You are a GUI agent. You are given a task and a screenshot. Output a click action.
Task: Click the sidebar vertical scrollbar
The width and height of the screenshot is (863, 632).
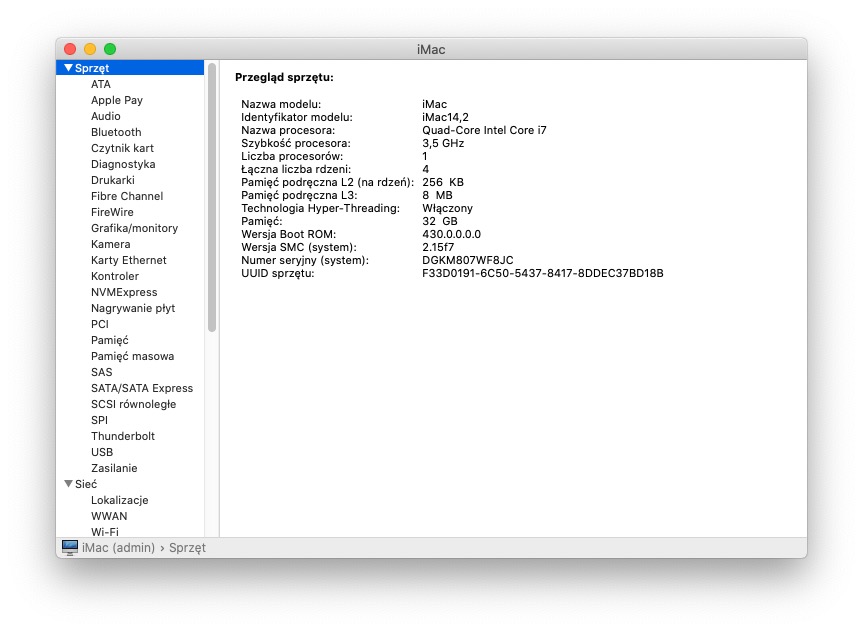(x=212, y=198)
